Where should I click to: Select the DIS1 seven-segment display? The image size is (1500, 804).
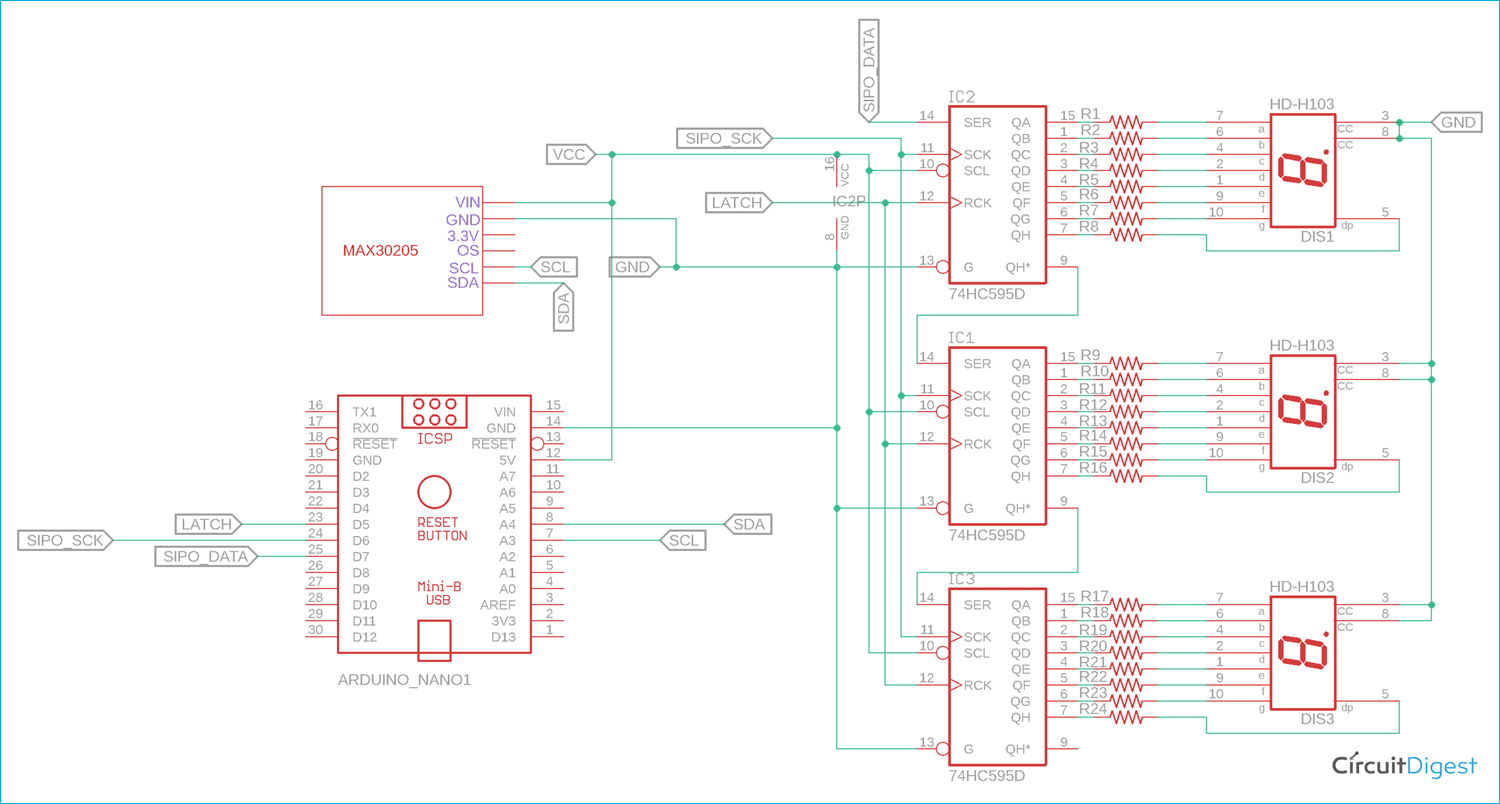(1302, 170)
